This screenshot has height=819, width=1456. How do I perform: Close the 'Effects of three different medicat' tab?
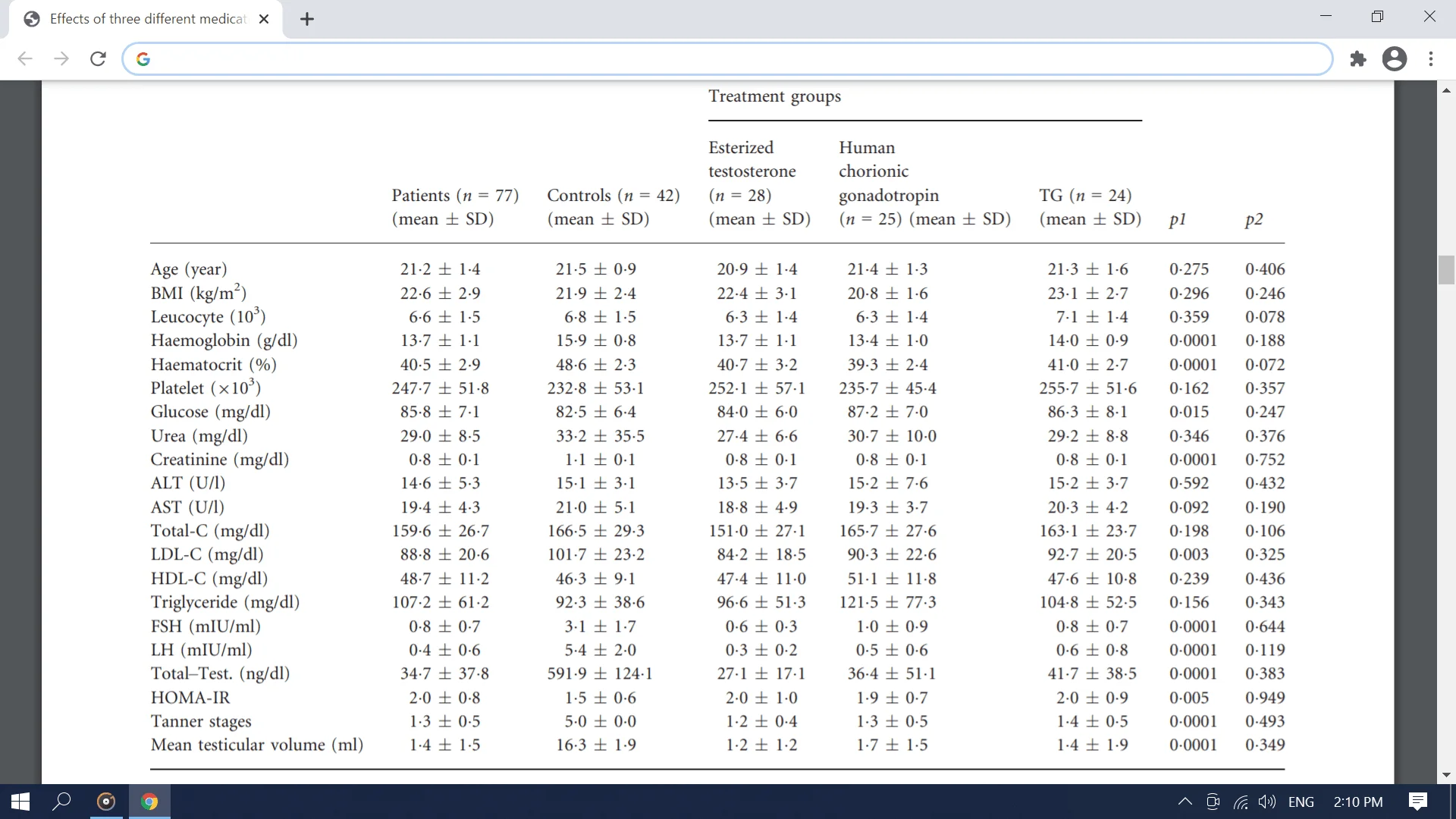264,19
